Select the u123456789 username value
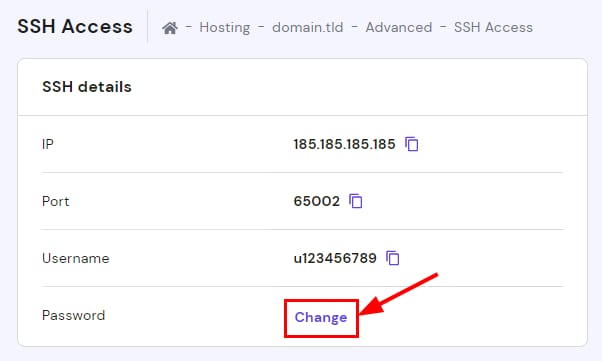 tap(335, 258)
